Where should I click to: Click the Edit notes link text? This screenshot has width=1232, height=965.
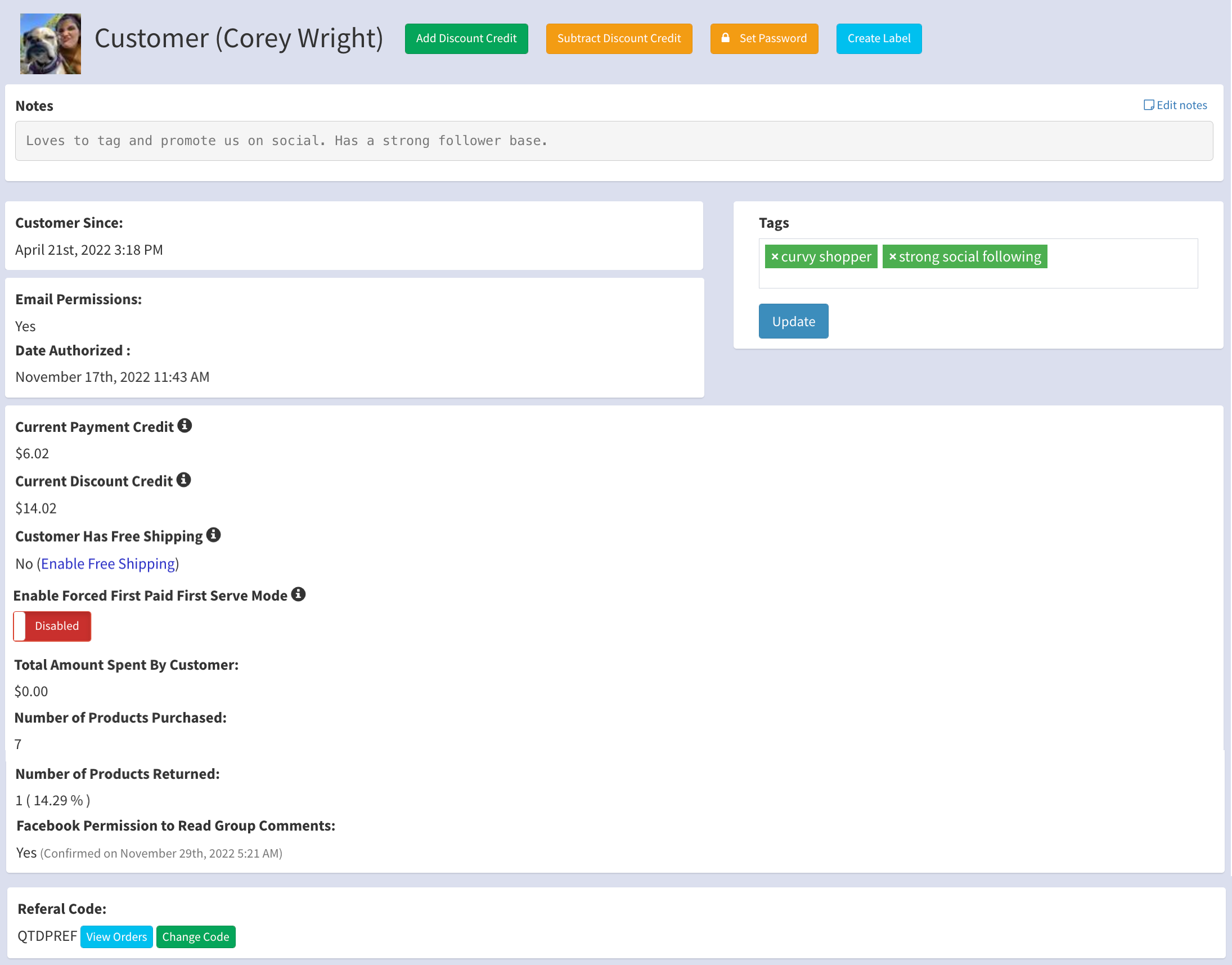1181,105
